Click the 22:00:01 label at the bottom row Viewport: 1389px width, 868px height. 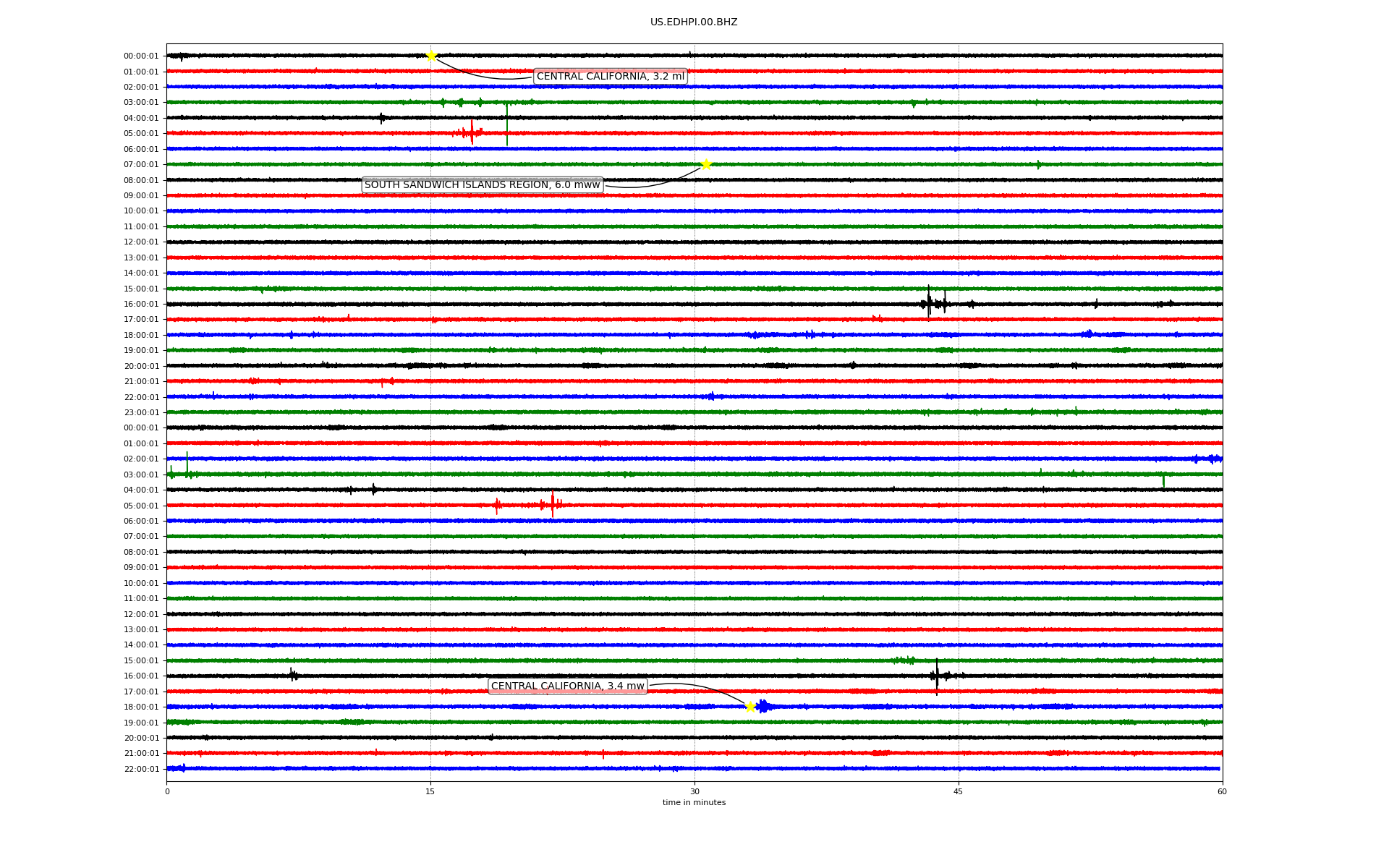(x=141, y=769)
